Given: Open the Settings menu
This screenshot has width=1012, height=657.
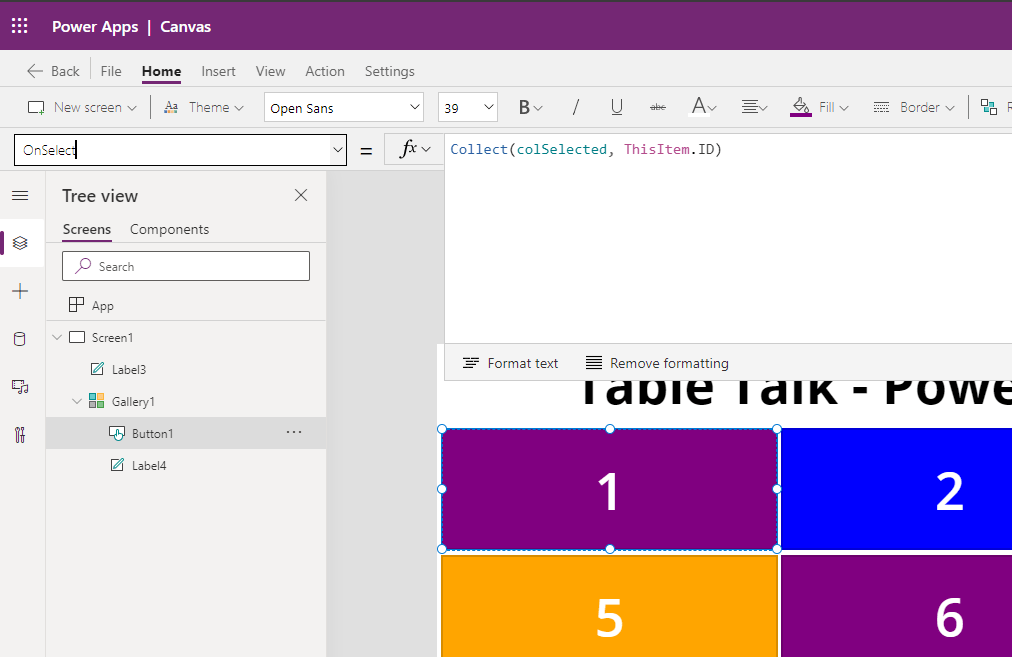Looking at the screenshot, I should tap(389, 71).
